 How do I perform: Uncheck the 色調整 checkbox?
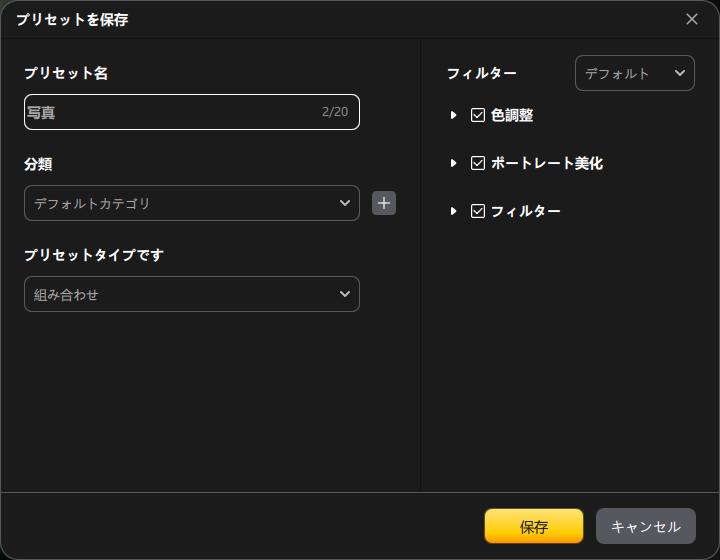click(478, 115)
